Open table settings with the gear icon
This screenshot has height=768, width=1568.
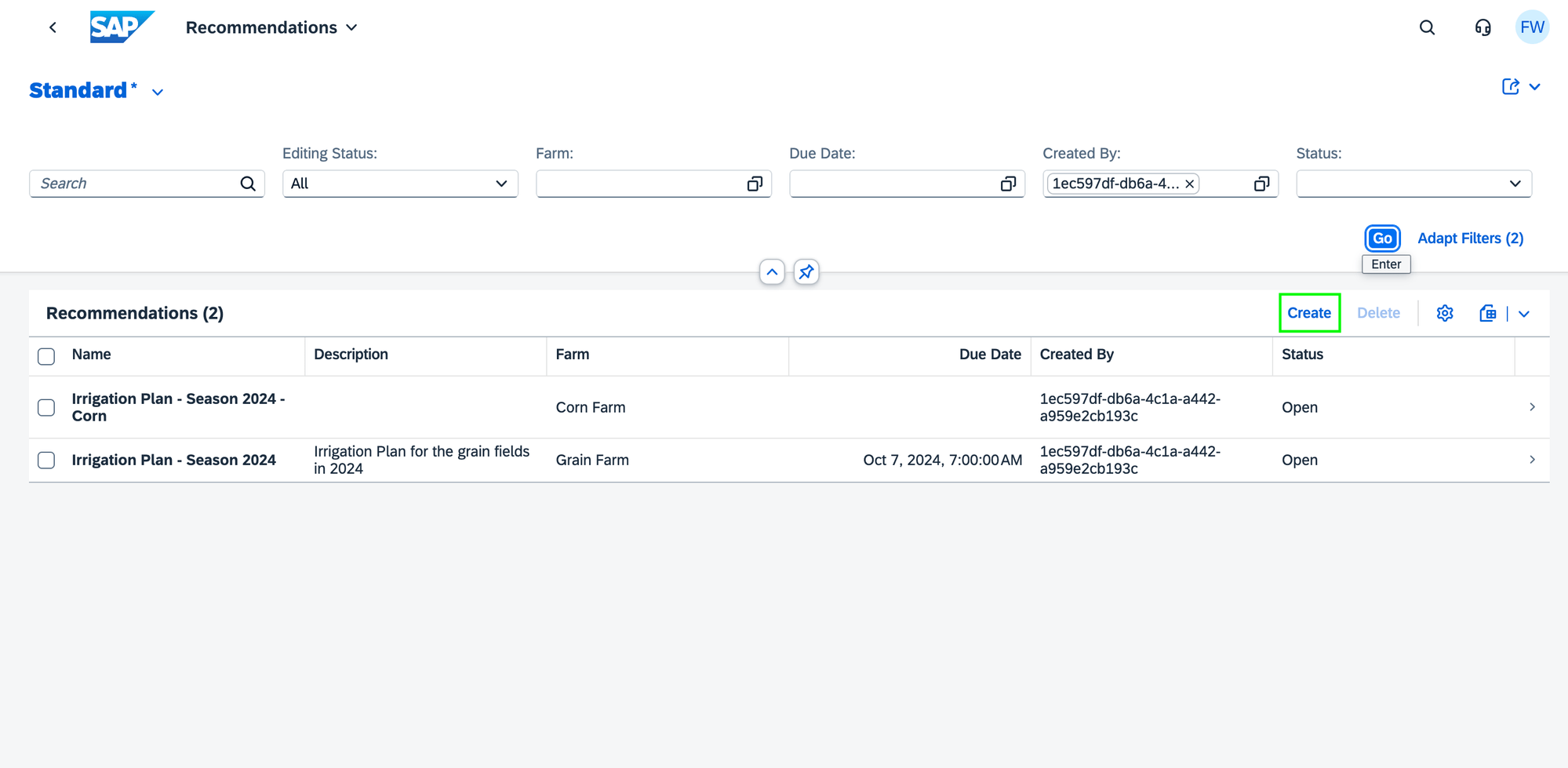(1445, 313)
